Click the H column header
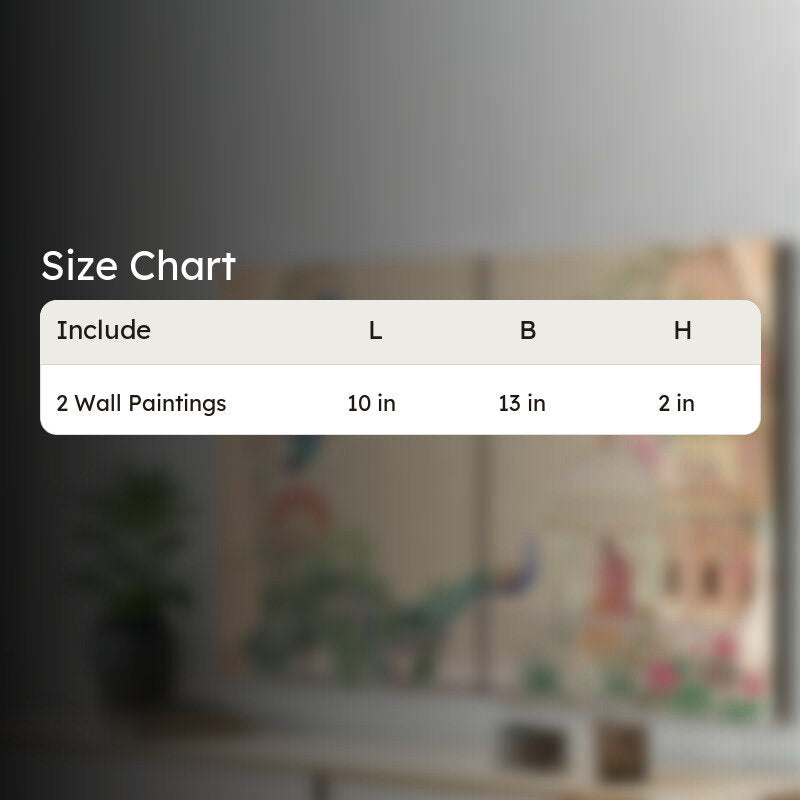800x800 pixels. coord(683,331)
